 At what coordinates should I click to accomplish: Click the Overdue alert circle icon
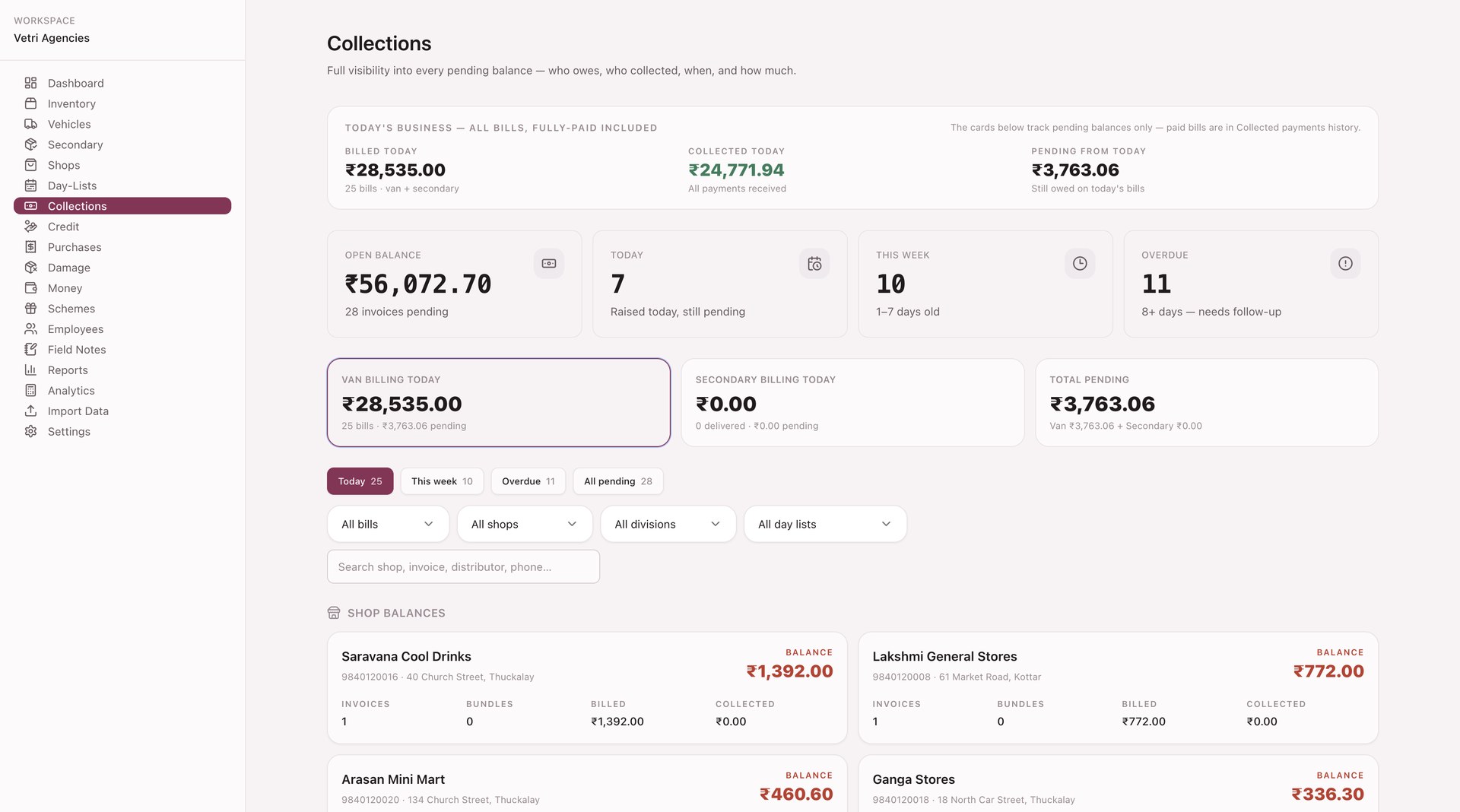[1345, 264]
